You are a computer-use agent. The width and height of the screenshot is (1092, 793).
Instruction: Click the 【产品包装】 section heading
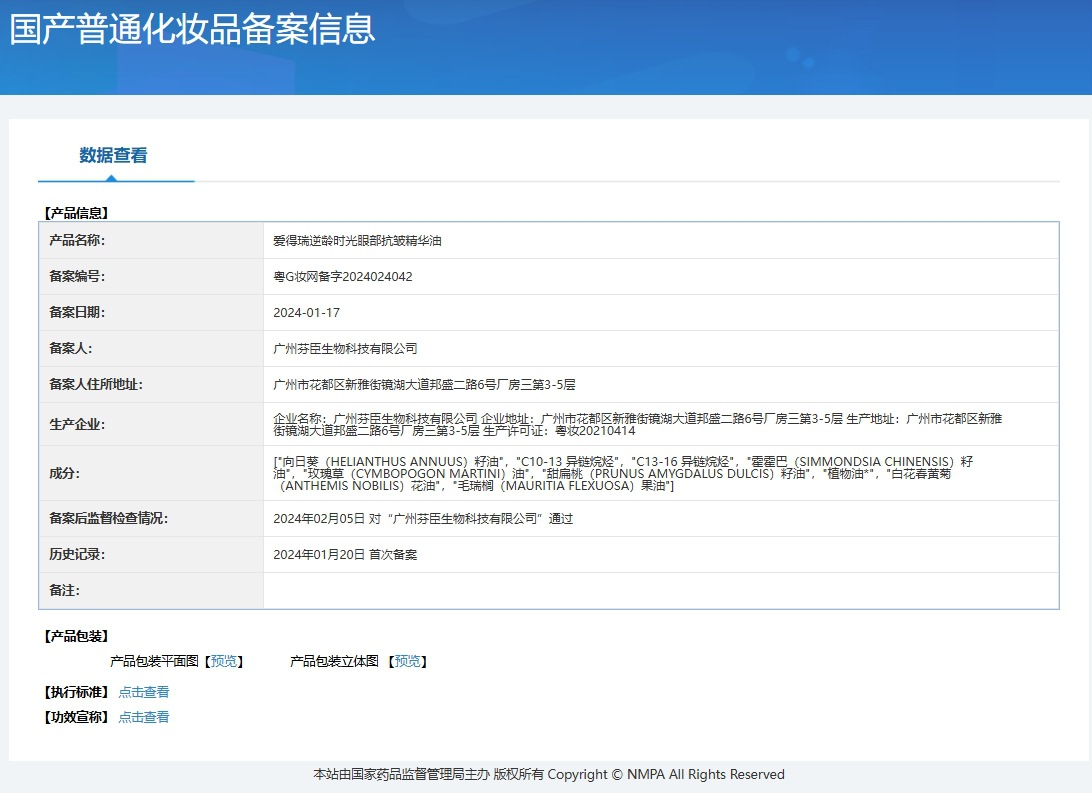(76, 636)
